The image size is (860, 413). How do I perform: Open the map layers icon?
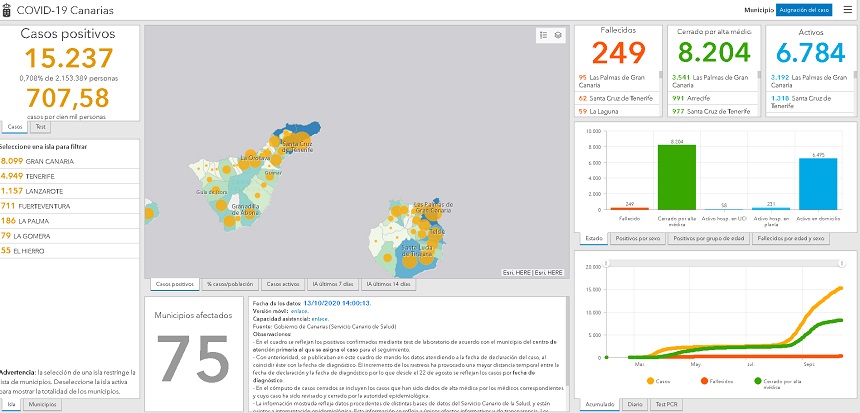(558, 35)
